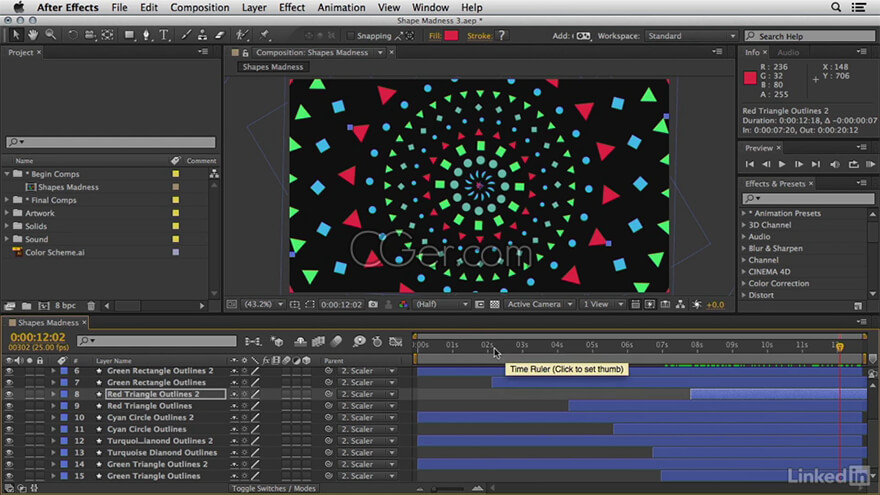Screen dimensions: 880x495
Task: Create a new folder in Project panel
Action: click(26, 306)
